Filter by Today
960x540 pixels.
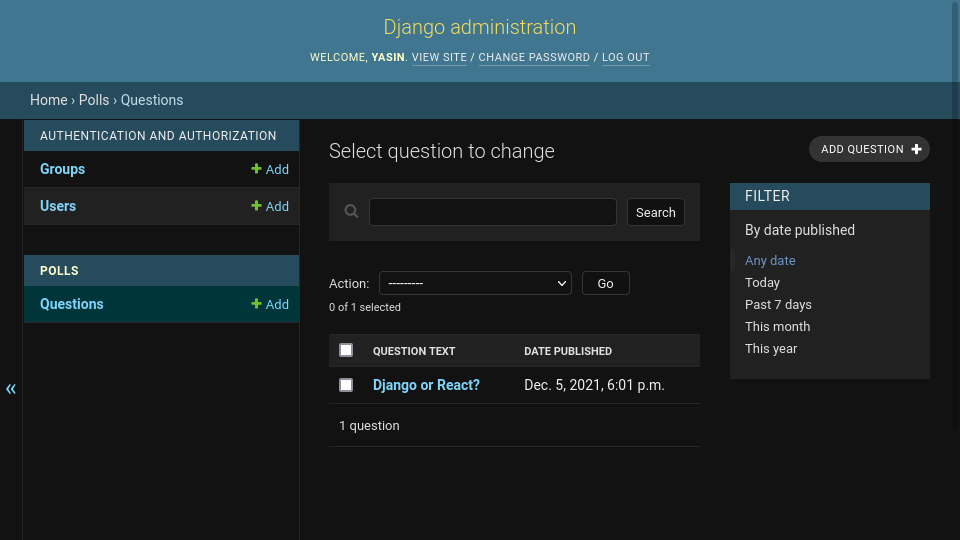click(x=762, y=283)
